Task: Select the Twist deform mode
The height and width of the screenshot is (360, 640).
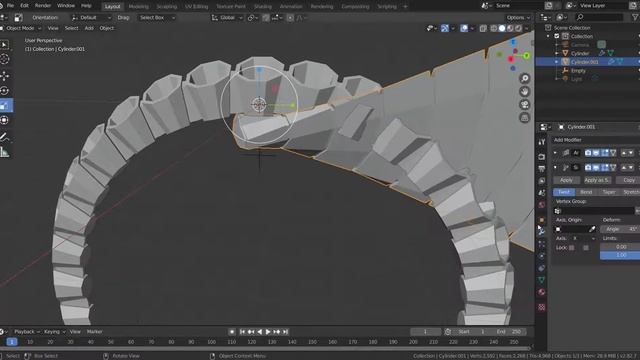Action: [564, 192]
